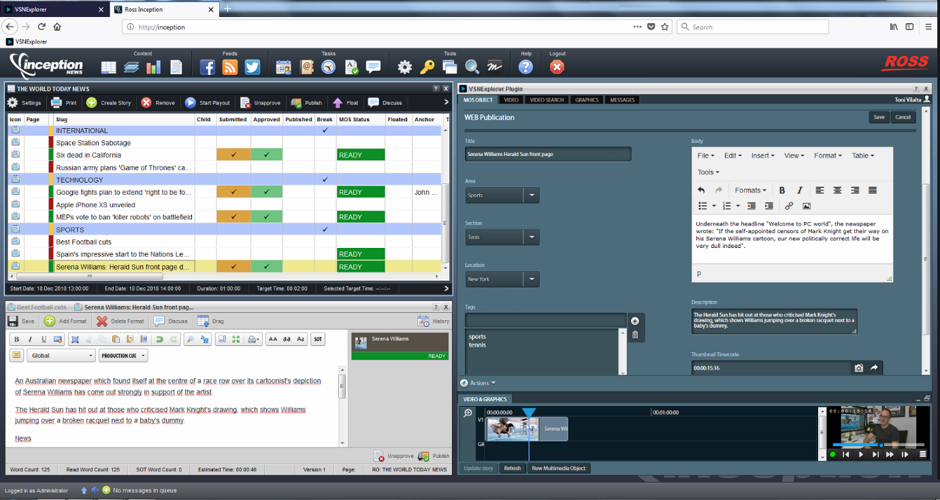The width and height of the screenshot is (940, 500).
Task: Click Start Playout in rundown toolbar
Action: [207, 103]
